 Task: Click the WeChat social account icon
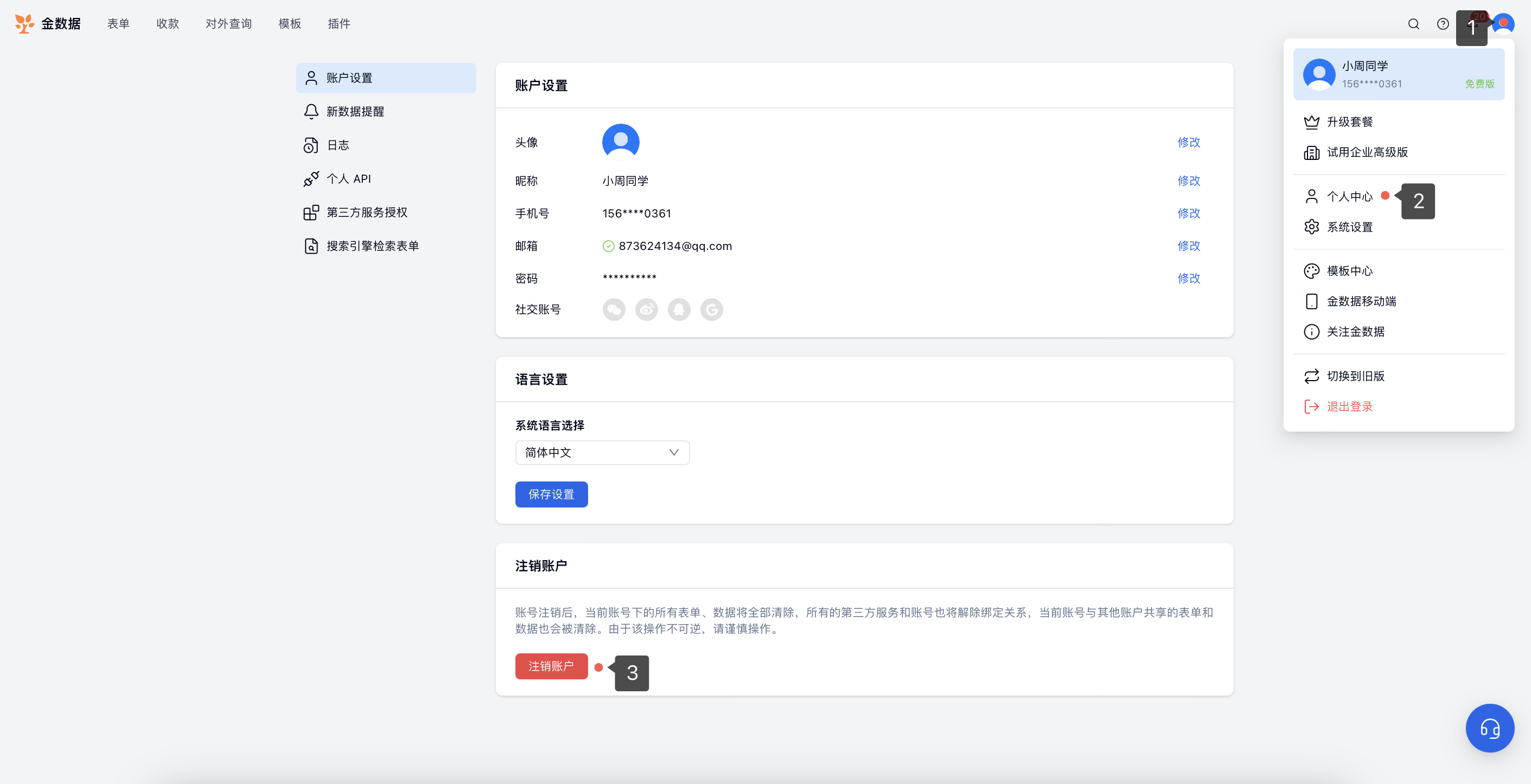click(x=614, y=310)
